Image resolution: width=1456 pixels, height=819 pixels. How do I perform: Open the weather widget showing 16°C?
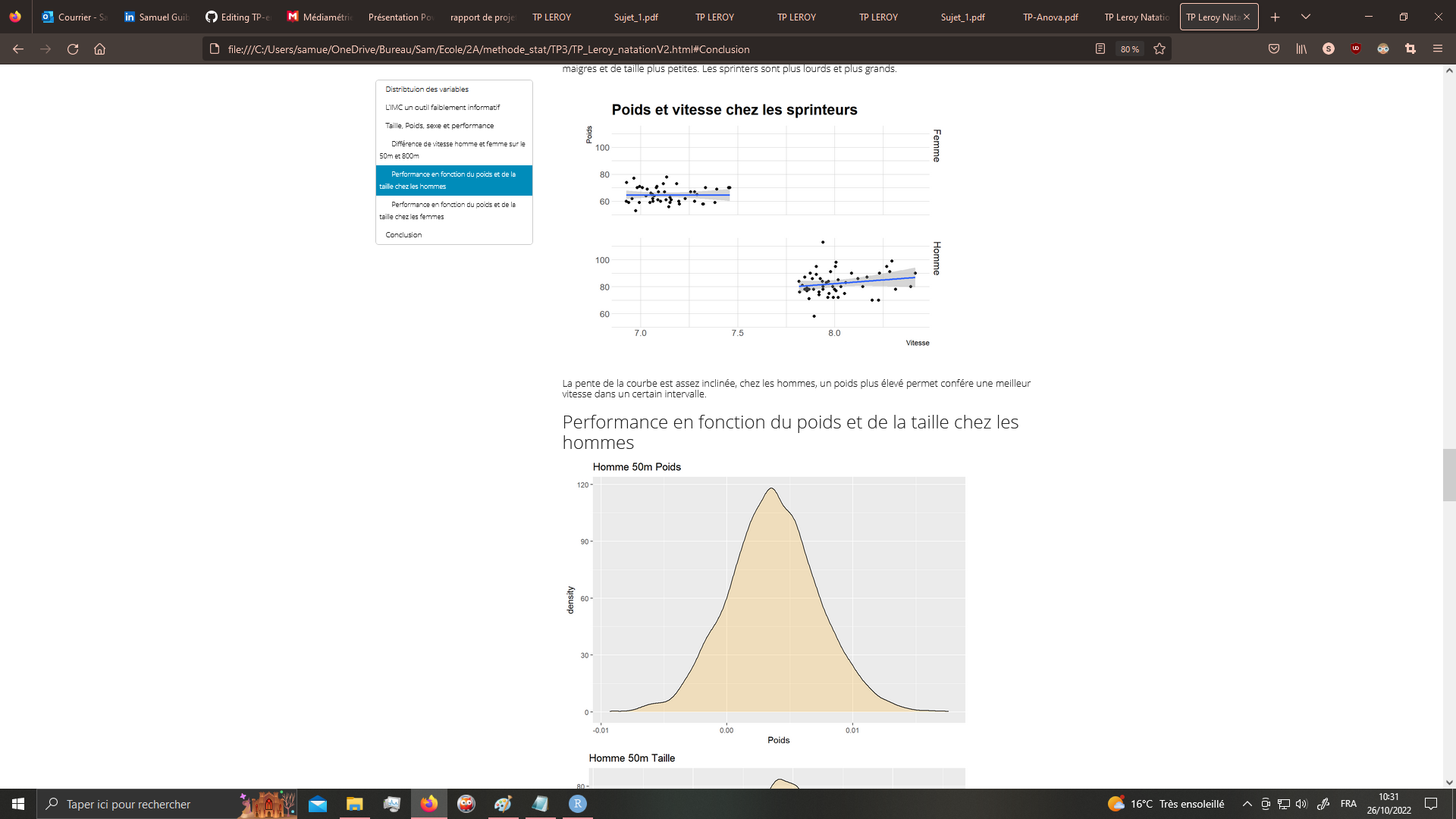click(1166, 804)
